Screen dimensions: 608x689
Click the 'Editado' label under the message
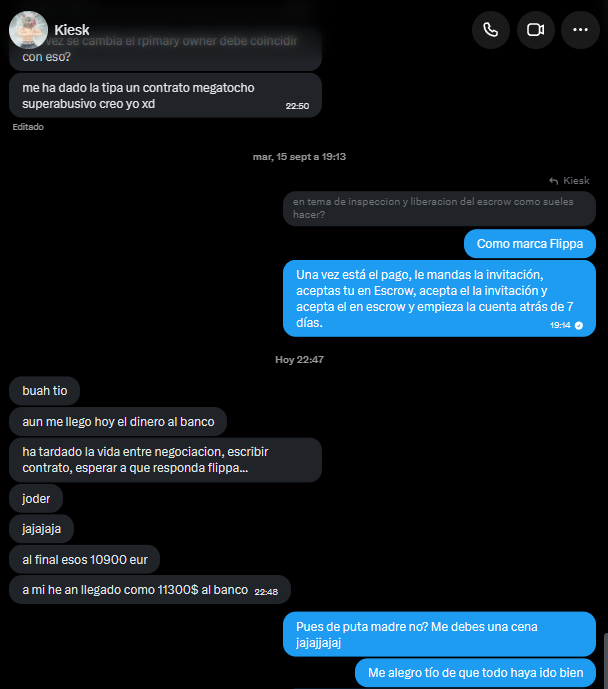pyautogui.click(x=28, y=127)
